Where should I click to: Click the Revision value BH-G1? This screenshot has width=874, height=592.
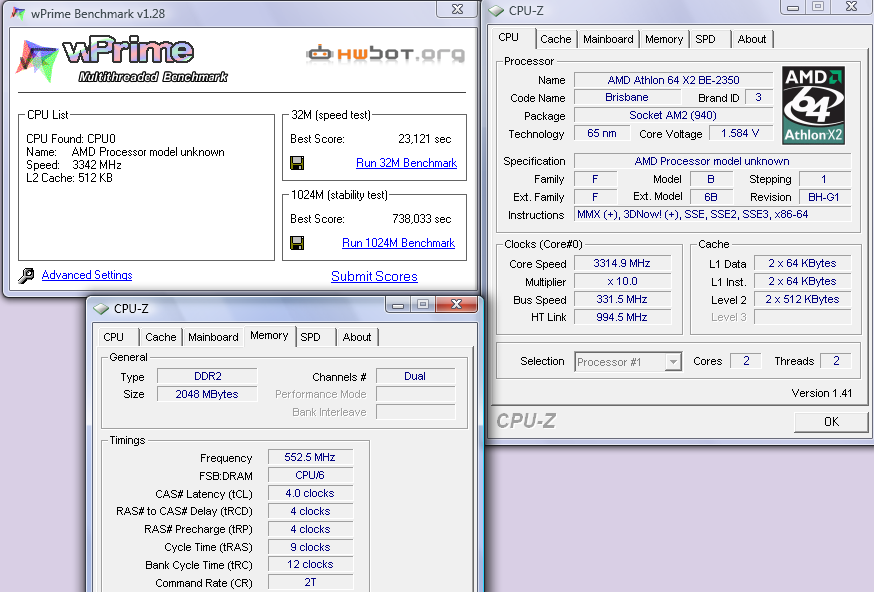click(x=824, y=197)
